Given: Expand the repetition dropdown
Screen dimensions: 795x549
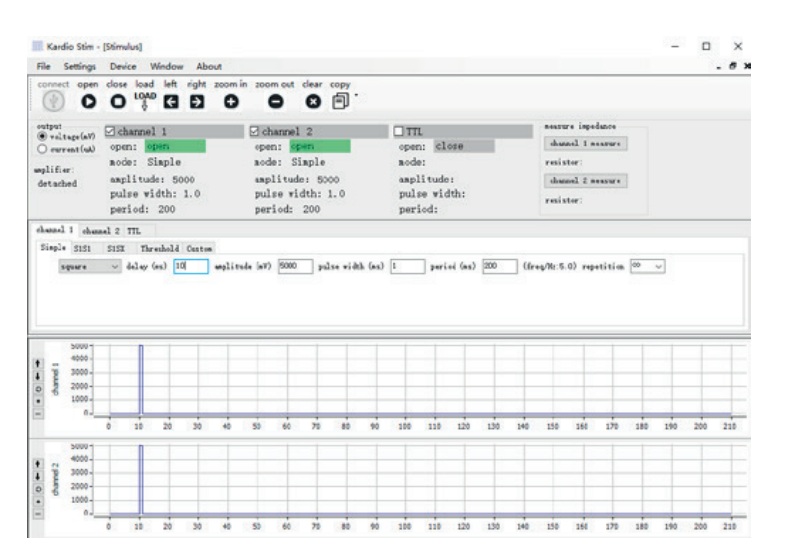Looking at the screenshot, I should (x=648, y=267).
